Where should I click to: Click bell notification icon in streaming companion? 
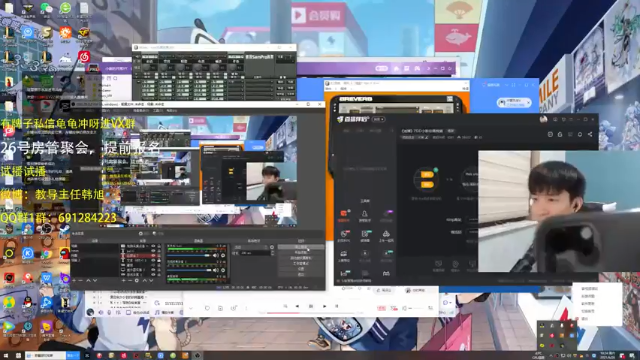580,134
